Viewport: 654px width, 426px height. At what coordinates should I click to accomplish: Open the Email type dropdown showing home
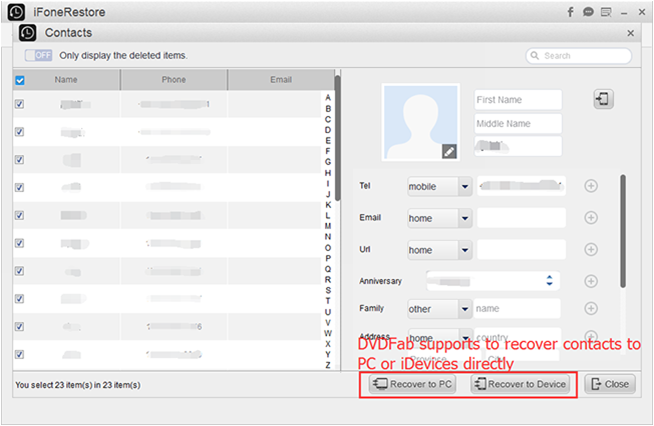[440, 218]
